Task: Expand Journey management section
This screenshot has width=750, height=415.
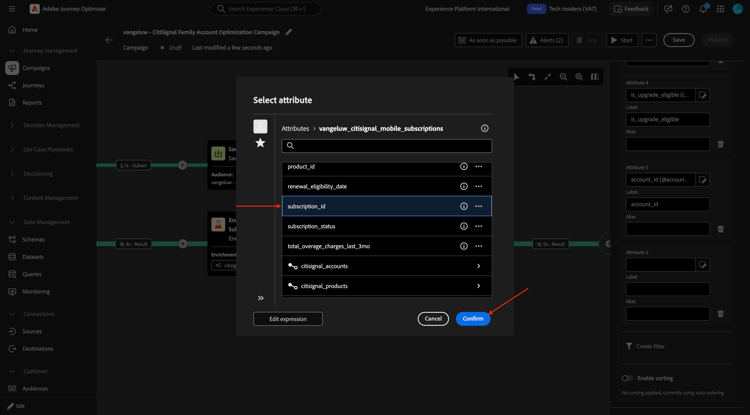Action: (x=48, y=51)
